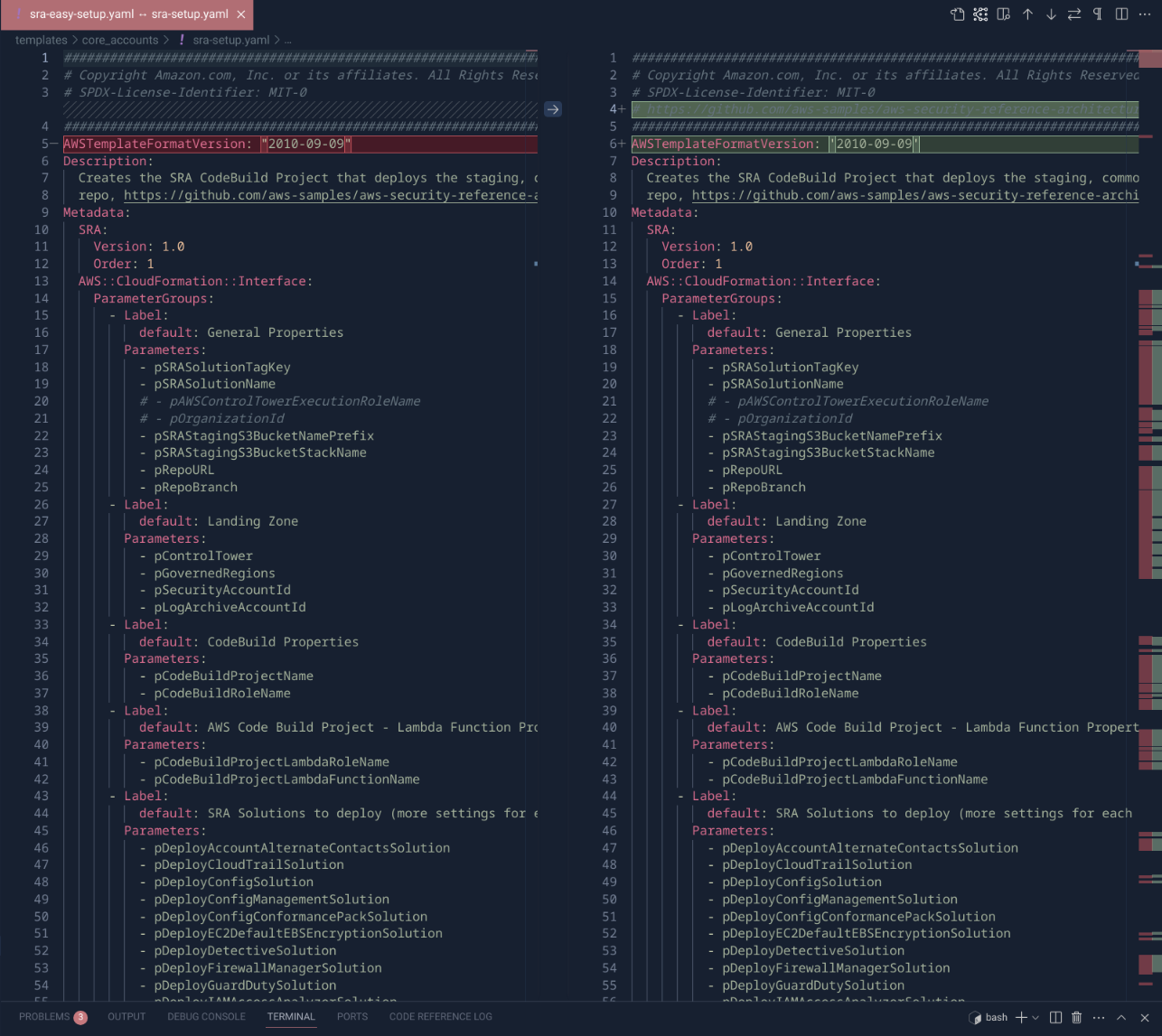Image resolution: width=1162 pixels, height=1036 pixels.
Task: Toggle whitespace trimming pilcrow icon
Action: [1097, 14]
